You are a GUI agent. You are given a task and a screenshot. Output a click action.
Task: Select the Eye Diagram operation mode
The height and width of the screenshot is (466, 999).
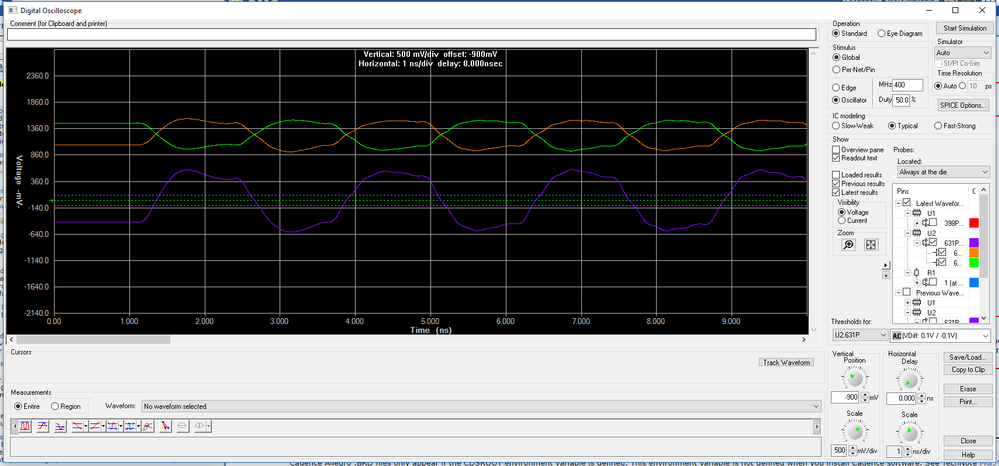[x=881, y=34]
